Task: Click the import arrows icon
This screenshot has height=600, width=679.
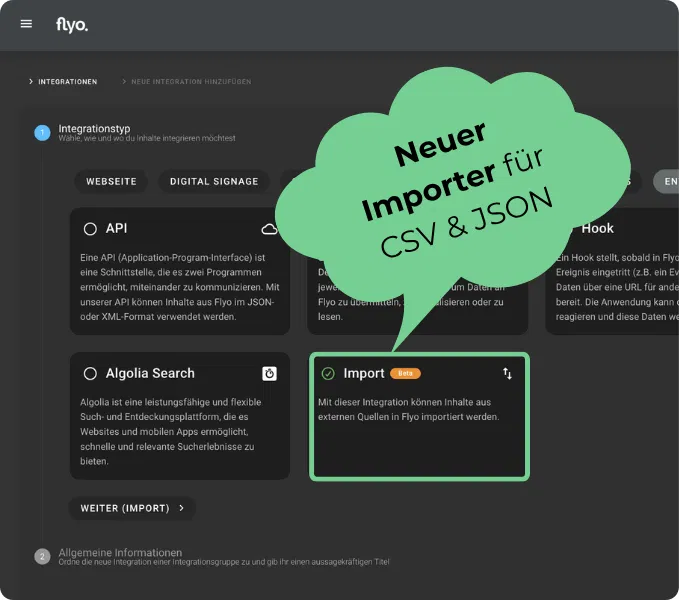Action: [x=507, y=373]
